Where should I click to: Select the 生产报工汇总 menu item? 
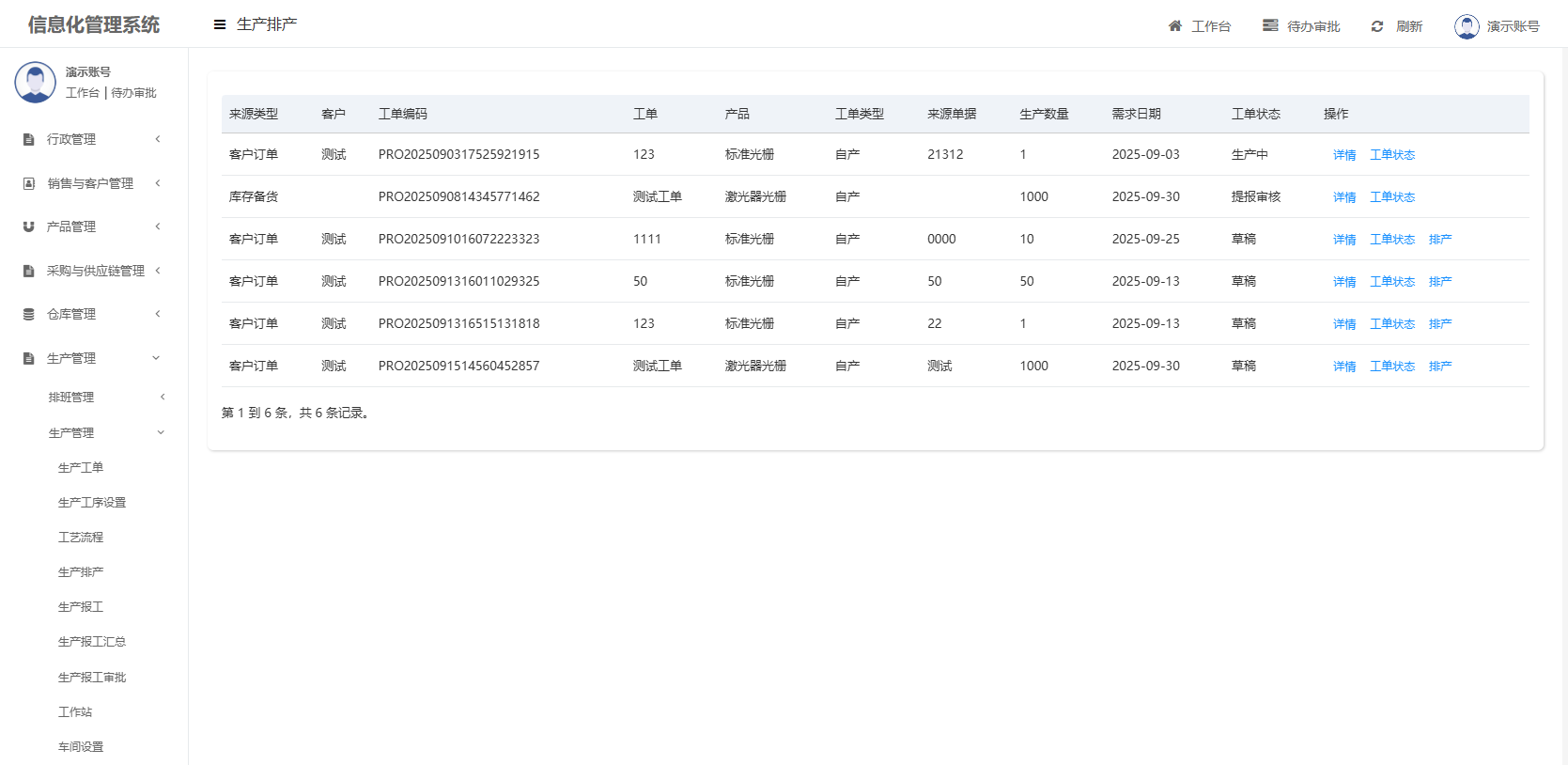92,642
